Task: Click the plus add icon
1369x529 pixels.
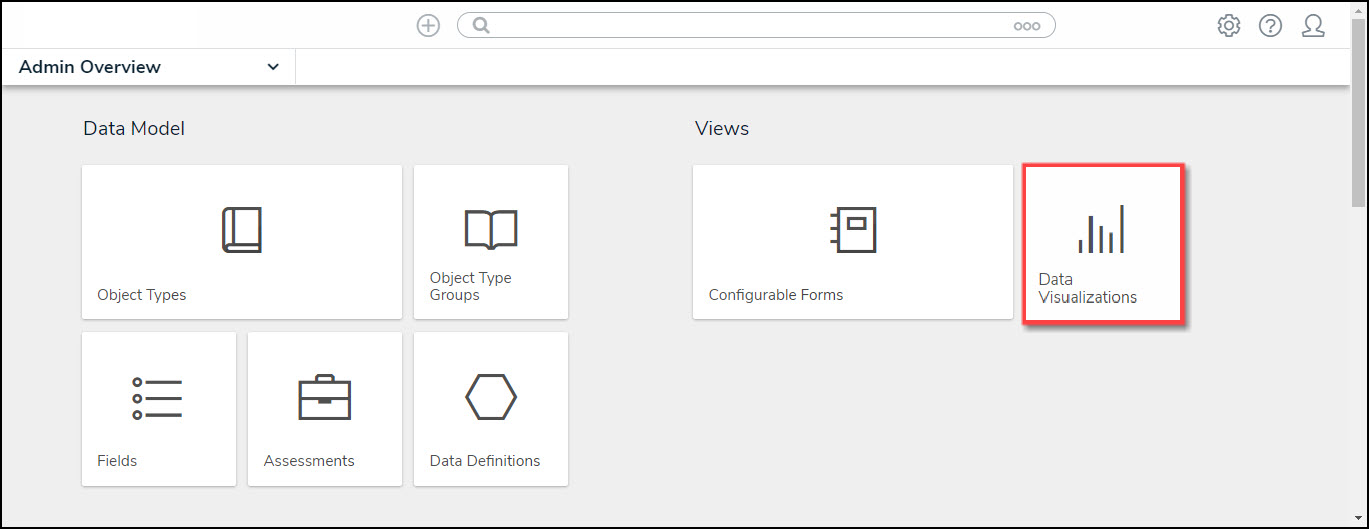Action: pyautogui.click(x=428, y=26)
